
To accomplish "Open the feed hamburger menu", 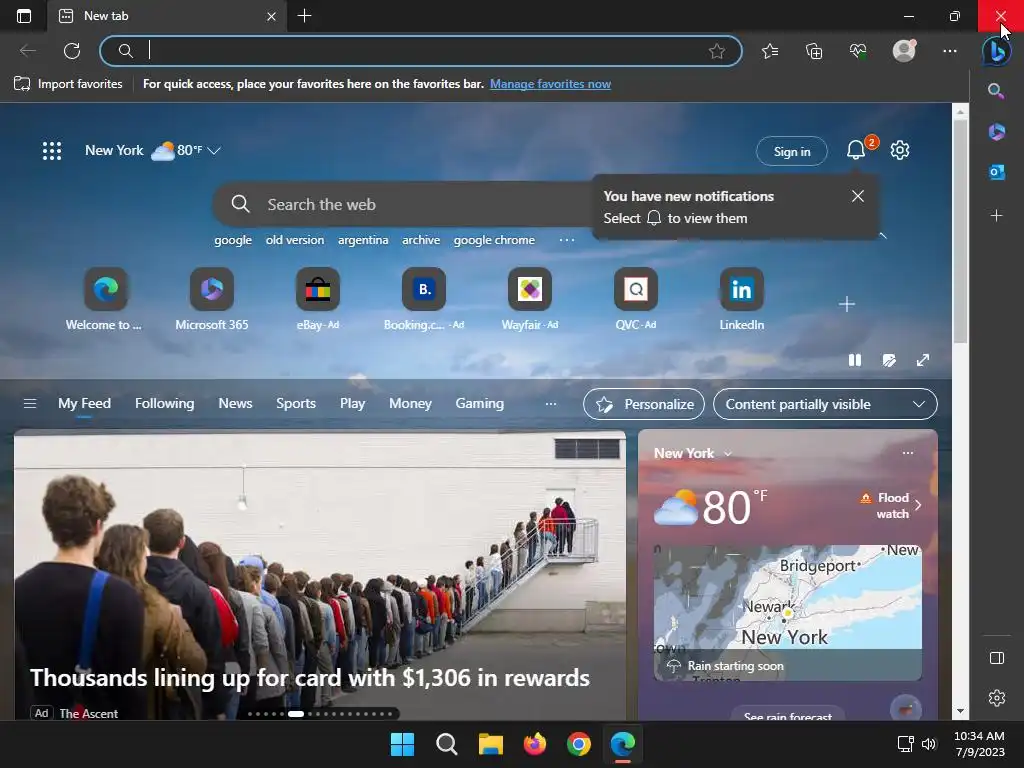I will (29, 404).
